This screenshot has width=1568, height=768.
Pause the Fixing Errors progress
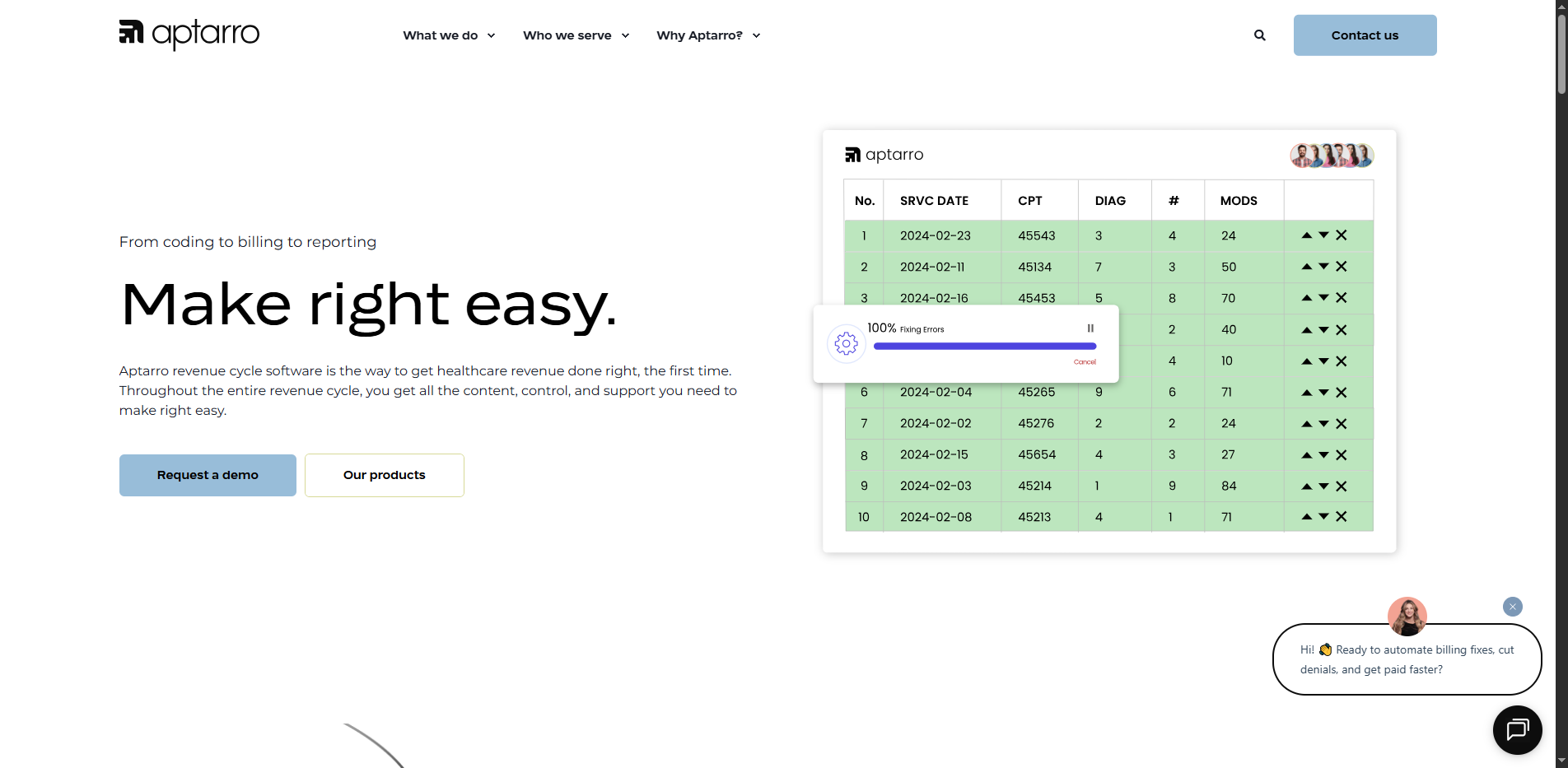pyautogui.click(x=1090, y=328)
